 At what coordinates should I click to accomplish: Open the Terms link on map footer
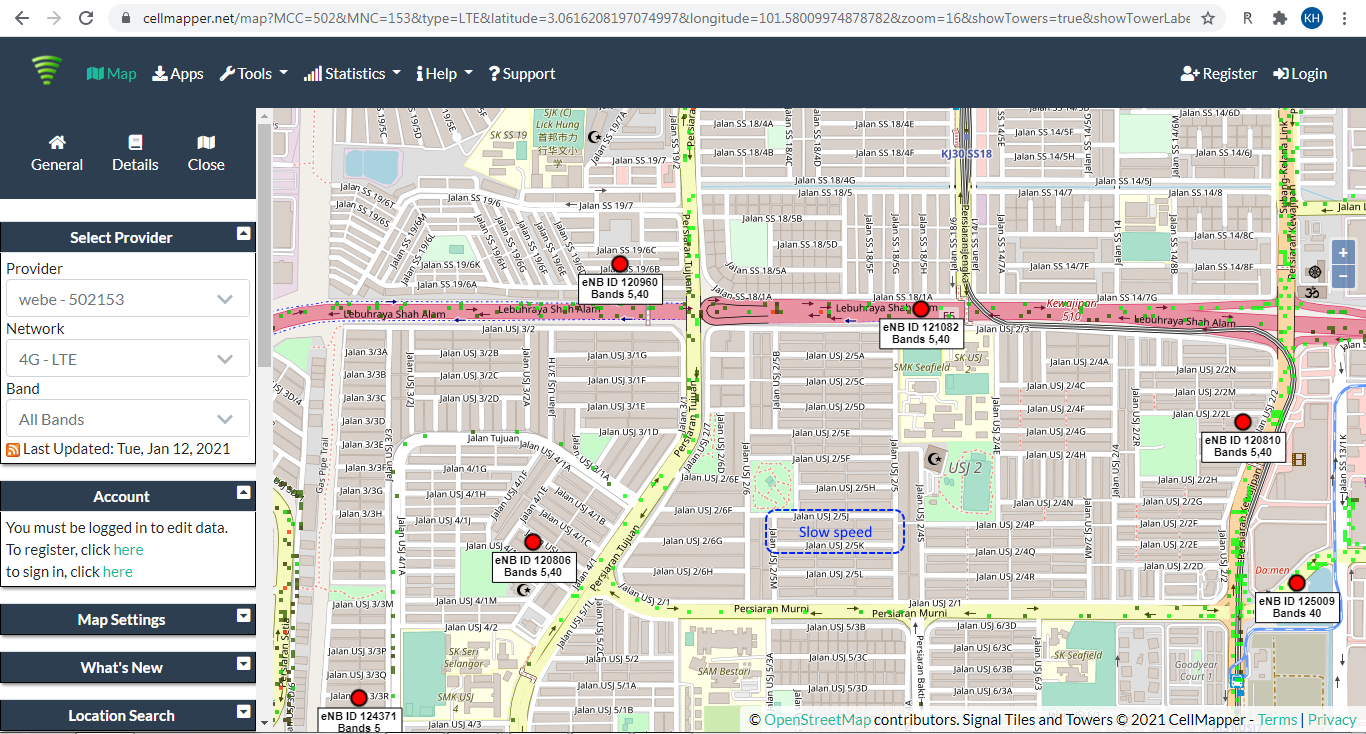(x=1277, y=720)
